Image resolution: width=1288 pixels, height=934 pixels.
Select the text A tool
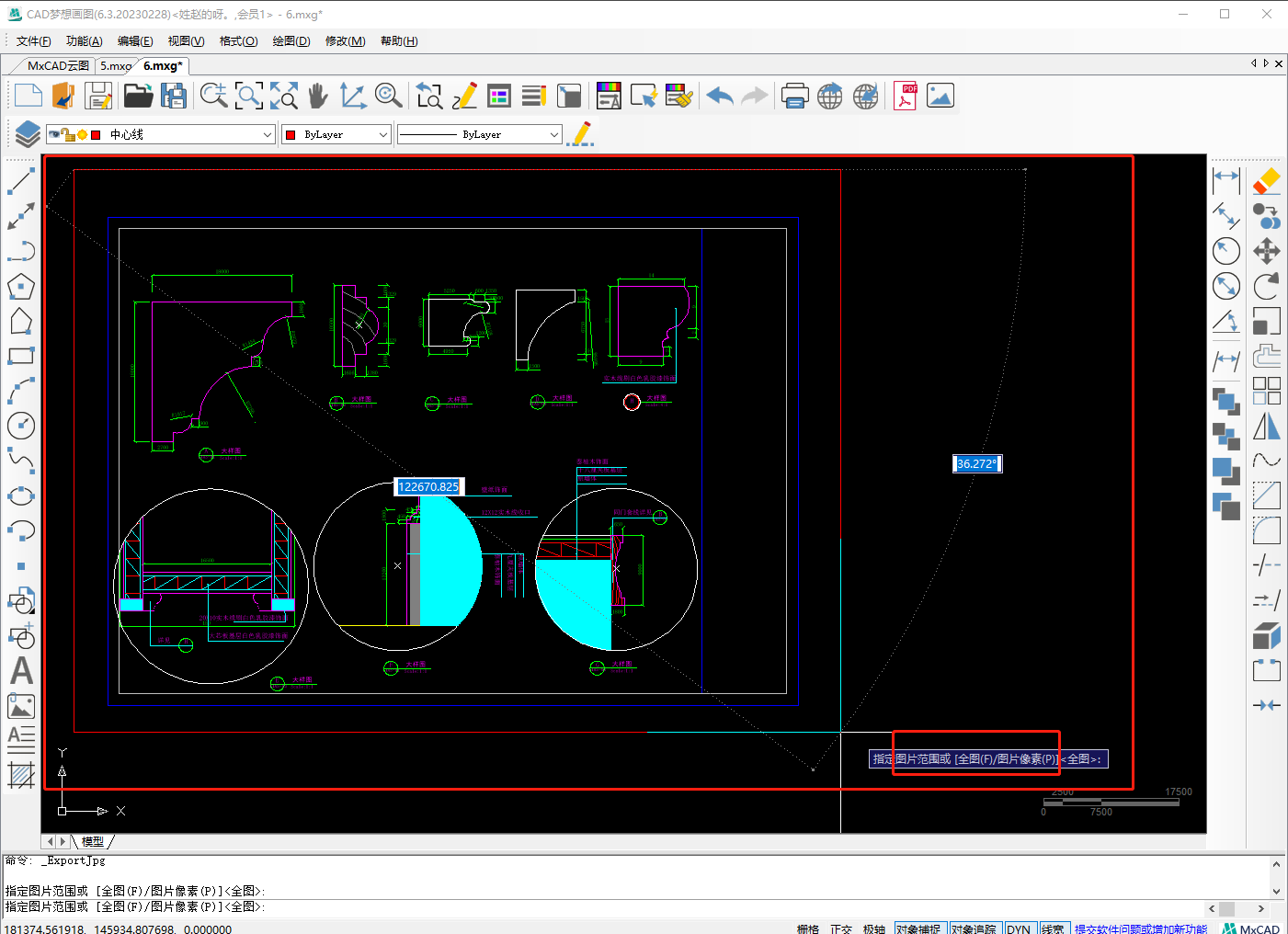(x=21, y=671)
